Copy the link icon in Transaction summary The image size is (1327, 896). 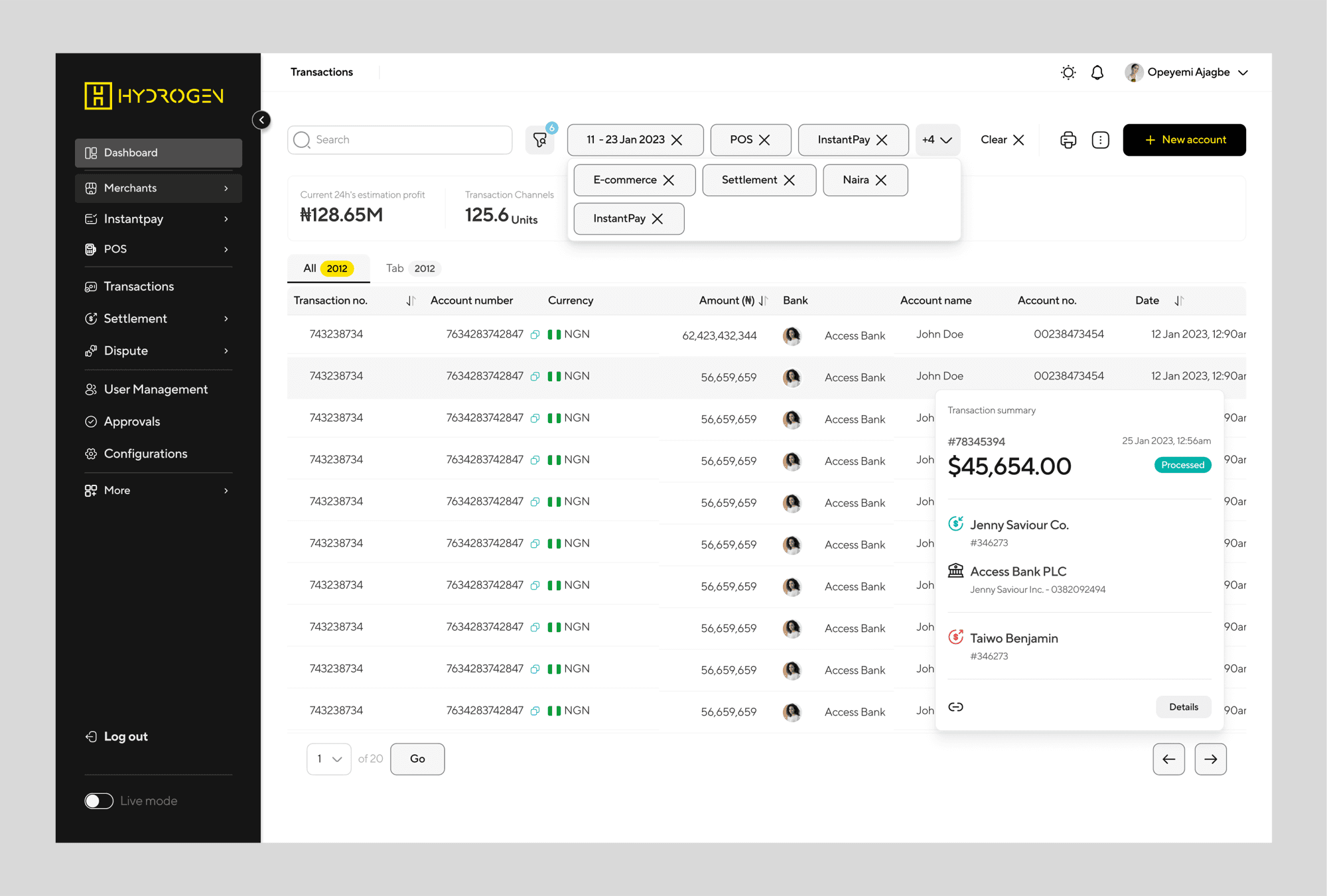955,707
